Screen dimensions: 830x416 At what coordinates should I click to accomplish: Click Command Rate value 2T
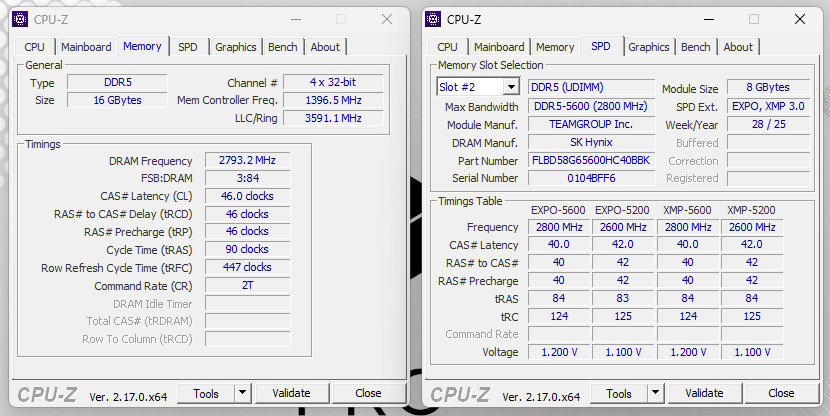pyautogui.click(x=247, y=285)
